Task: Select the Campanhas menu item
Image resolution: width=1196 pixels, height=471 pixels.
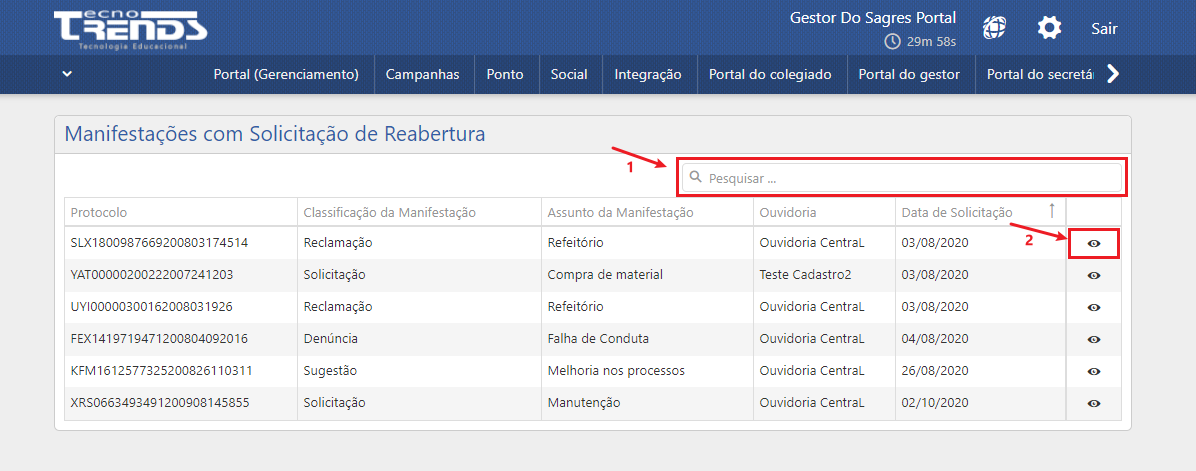Action: click(x=422, y=74)
